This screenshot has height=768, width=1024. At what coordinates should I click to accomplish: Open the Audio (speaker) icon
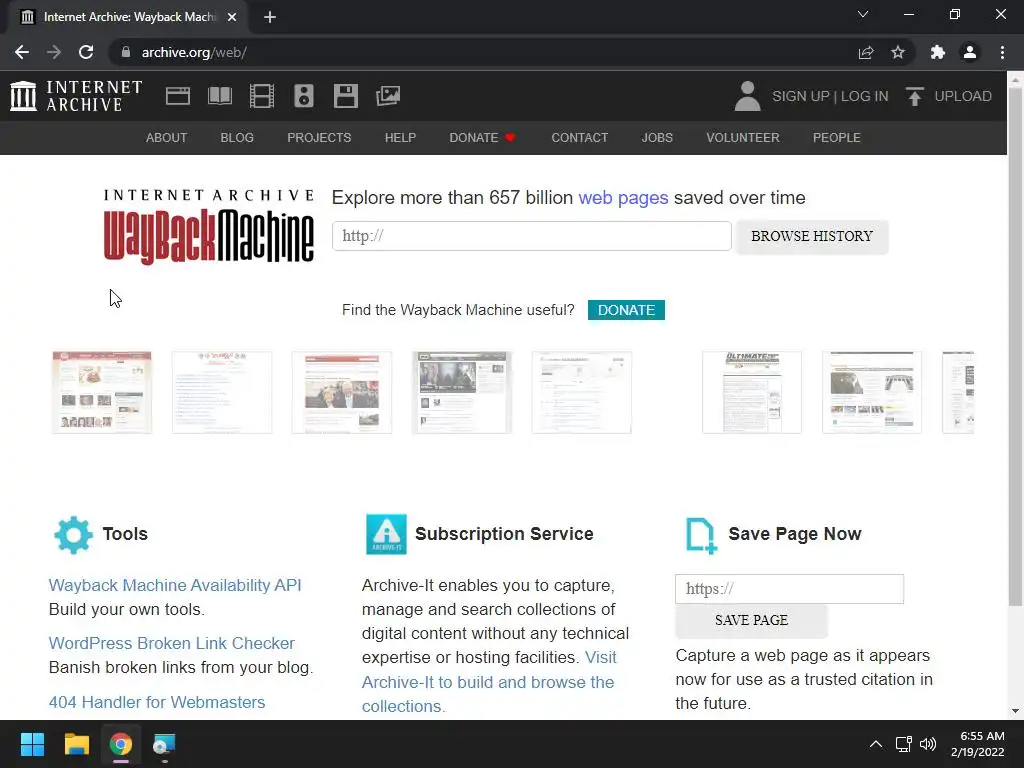click(304, 96)
